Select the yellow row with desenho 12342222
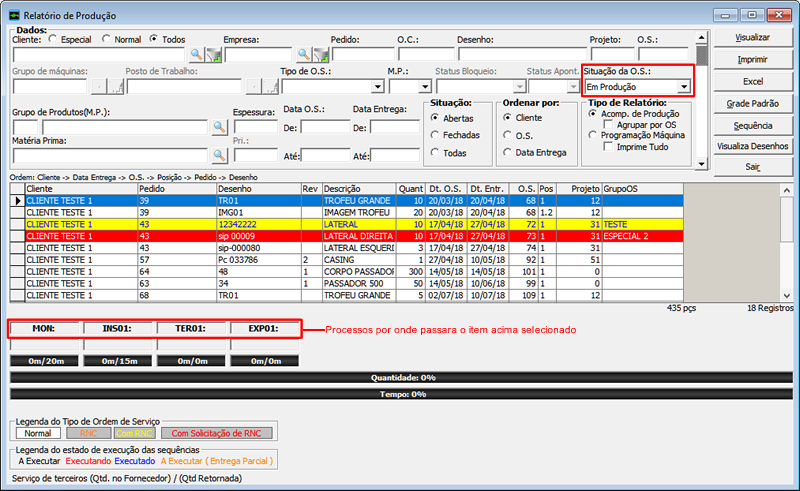 coord(354,225)
